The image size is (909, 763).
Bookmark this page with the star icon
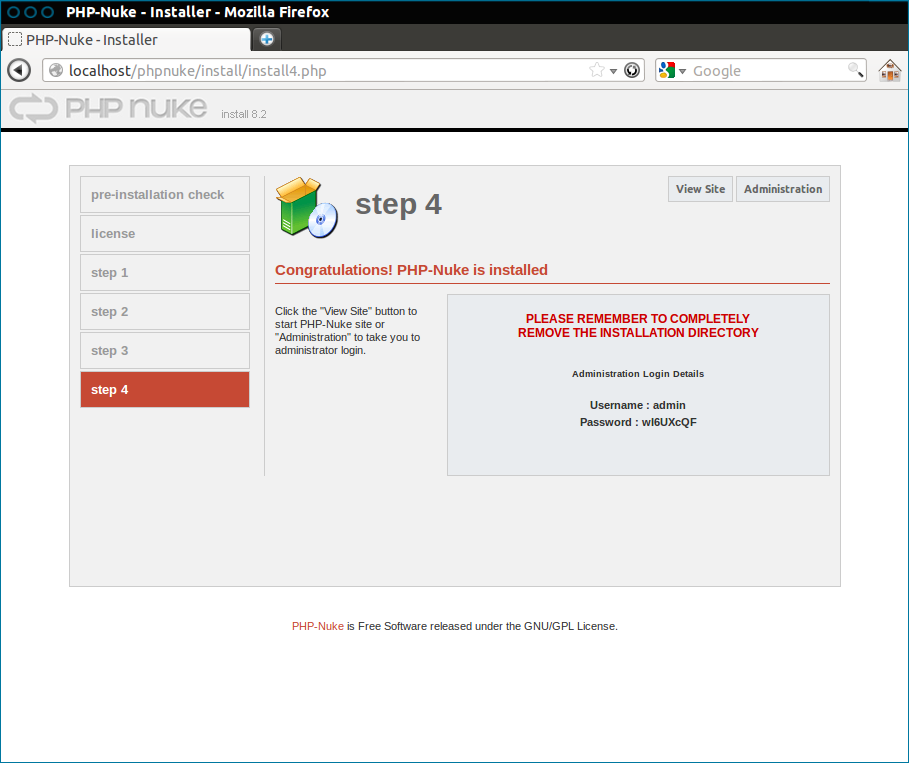click(597, 70)
